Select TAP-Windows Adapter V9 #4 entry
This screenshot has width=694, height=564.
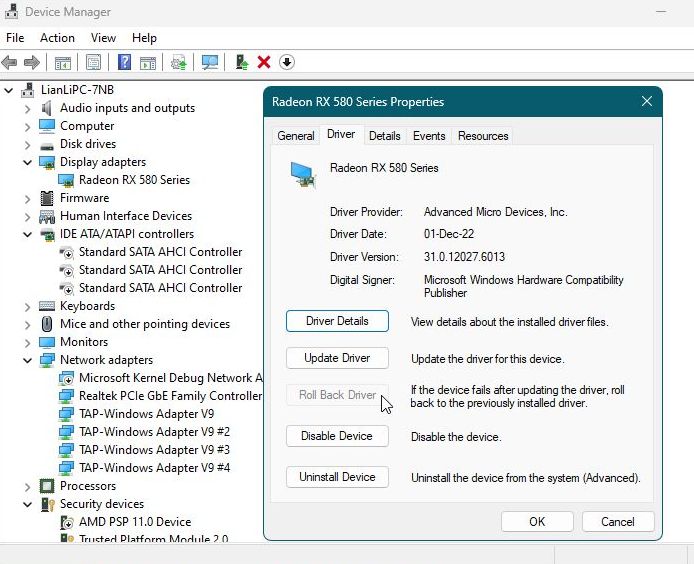pos(154,468)
